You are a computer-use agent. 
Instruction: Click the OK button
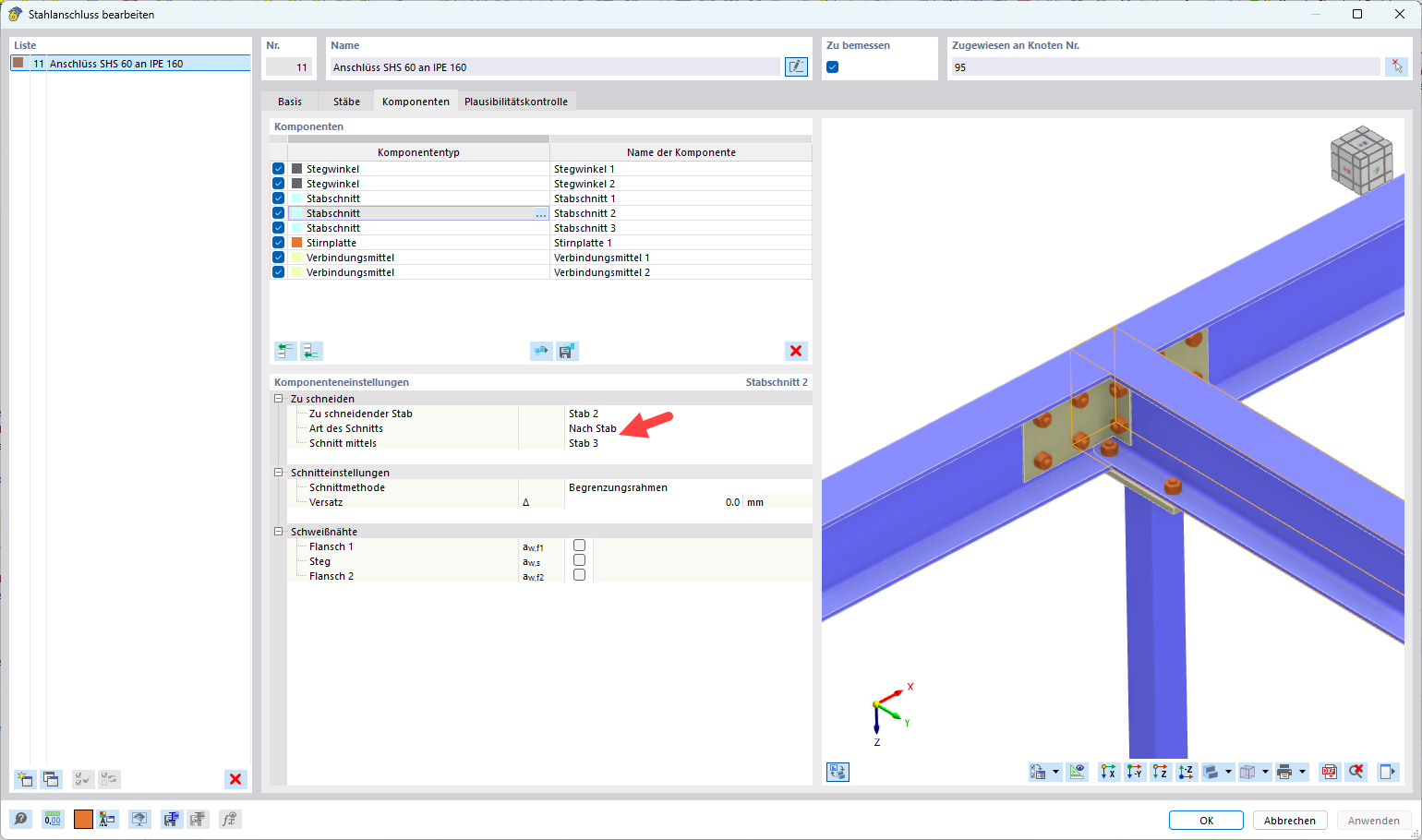tap(1206, 821)
